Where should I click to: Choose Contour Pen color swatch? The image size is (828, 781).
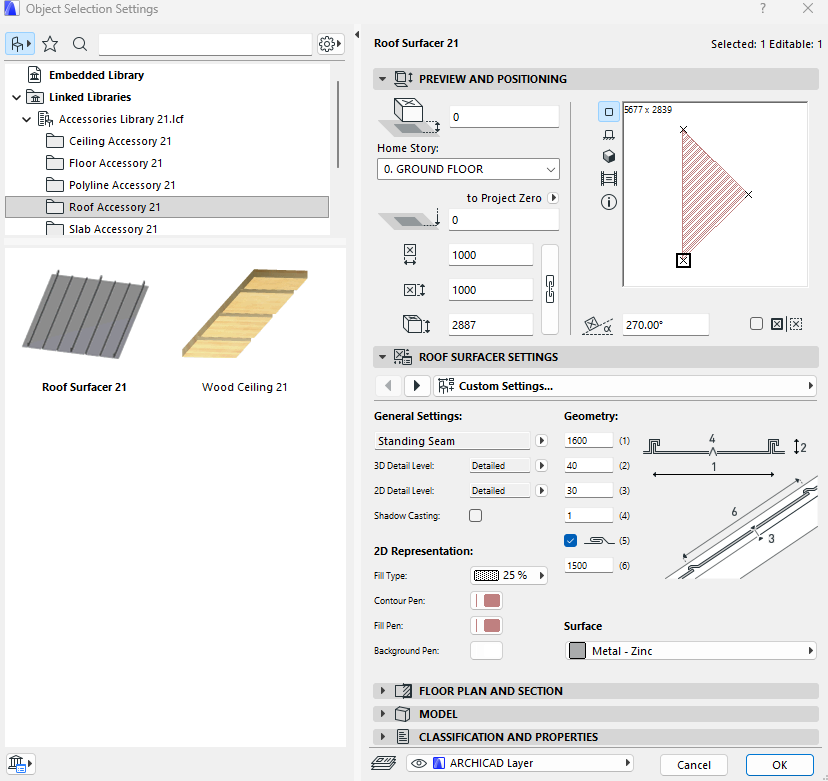[x=486, y=600]
